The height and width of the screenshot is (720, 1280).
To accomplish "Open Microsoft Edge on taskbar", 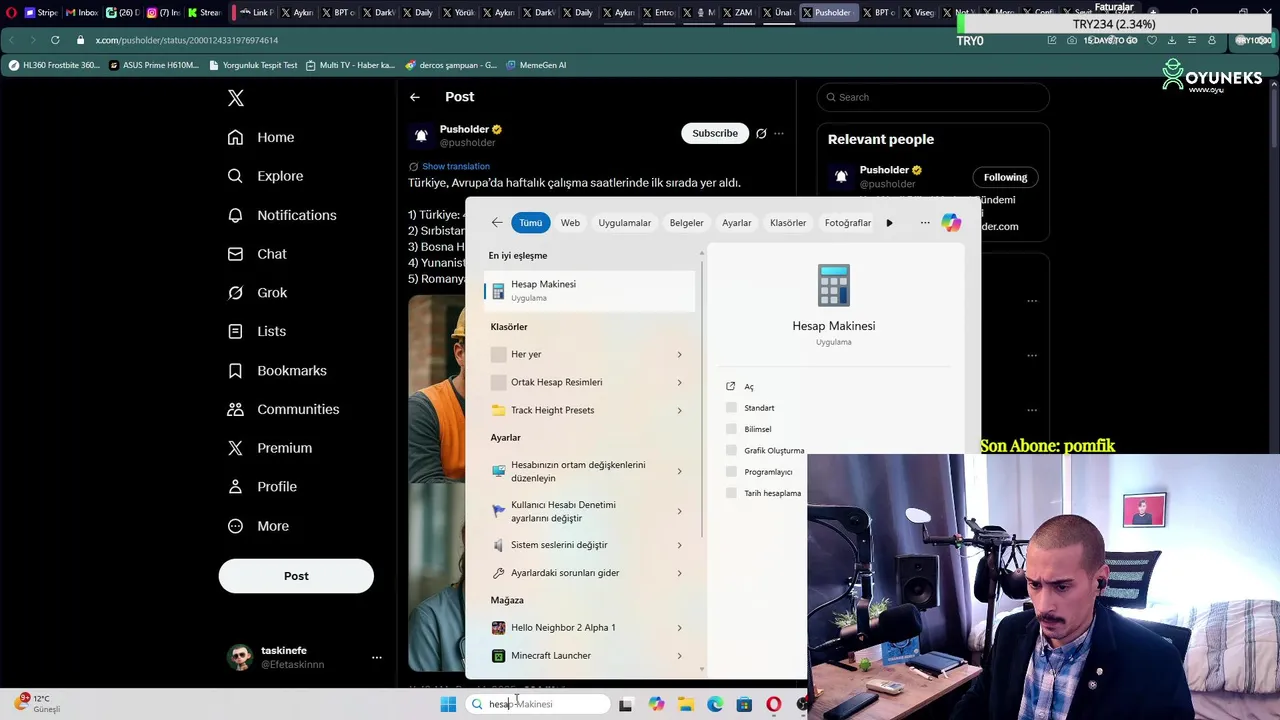I will coord(715,704).
